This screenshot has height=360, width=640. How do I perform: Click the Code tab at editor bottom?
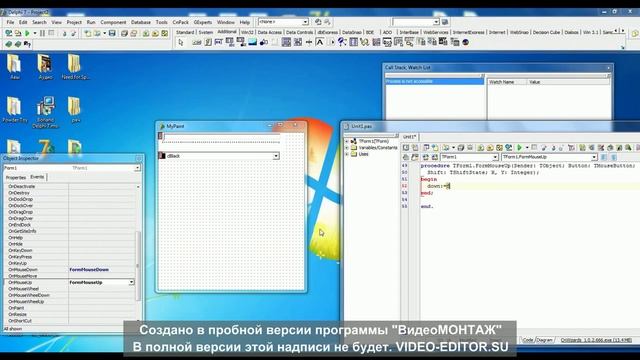528,340
